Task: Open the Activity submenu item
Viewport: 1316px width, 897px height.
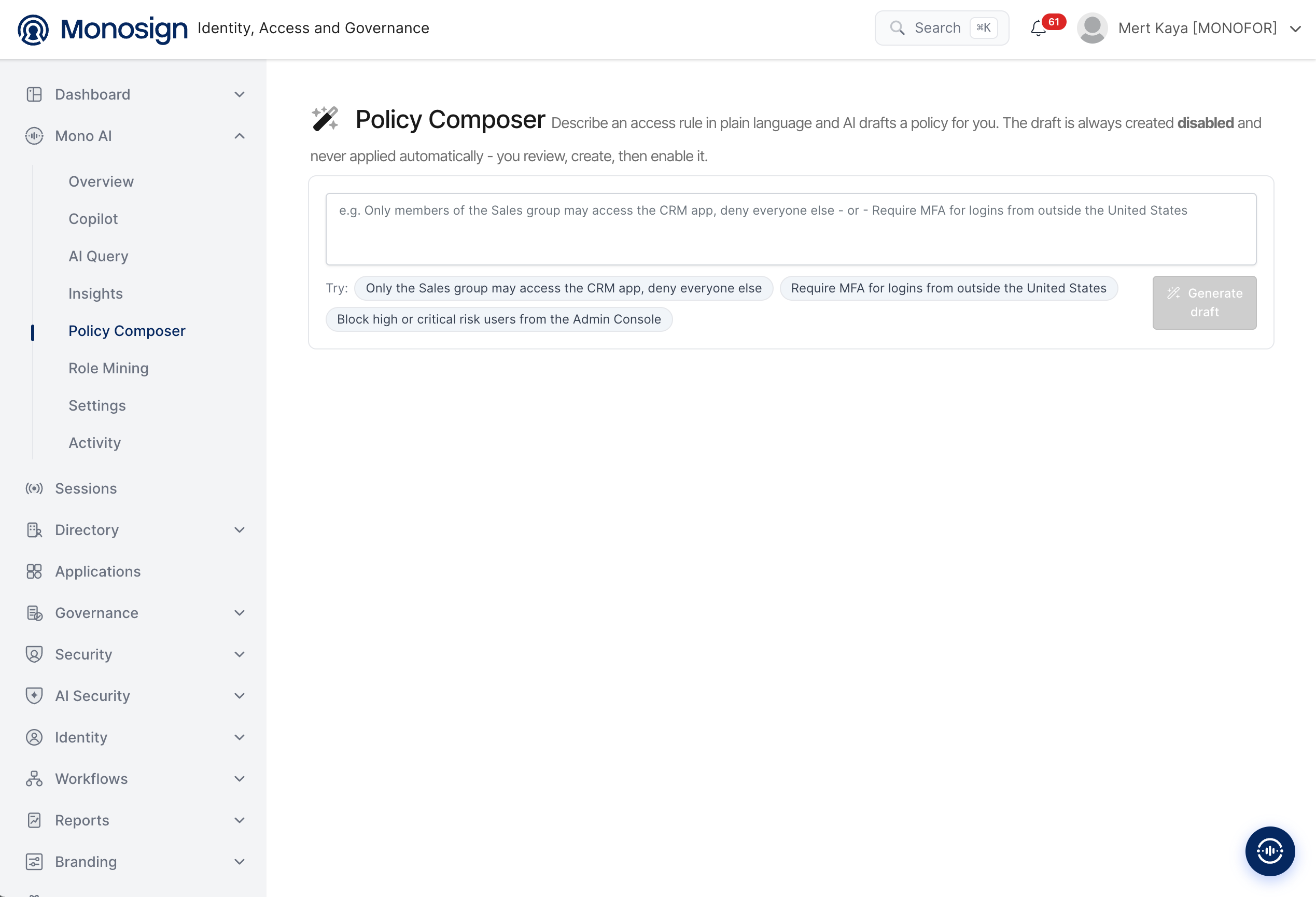Action: 94,443
